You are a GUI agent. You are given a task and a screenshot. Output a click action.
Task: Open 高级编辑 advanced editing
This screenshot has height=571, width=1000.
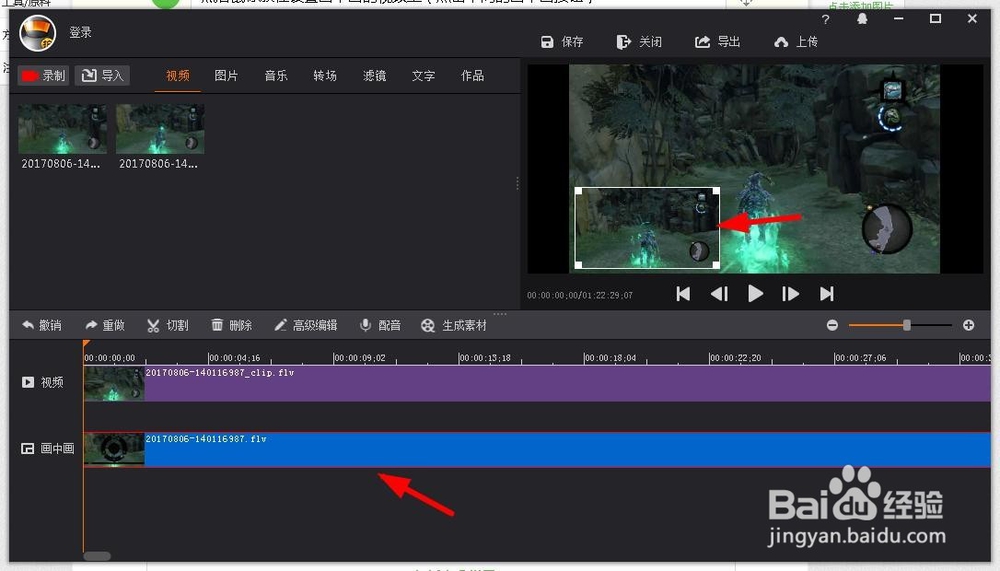coord(305,326)
